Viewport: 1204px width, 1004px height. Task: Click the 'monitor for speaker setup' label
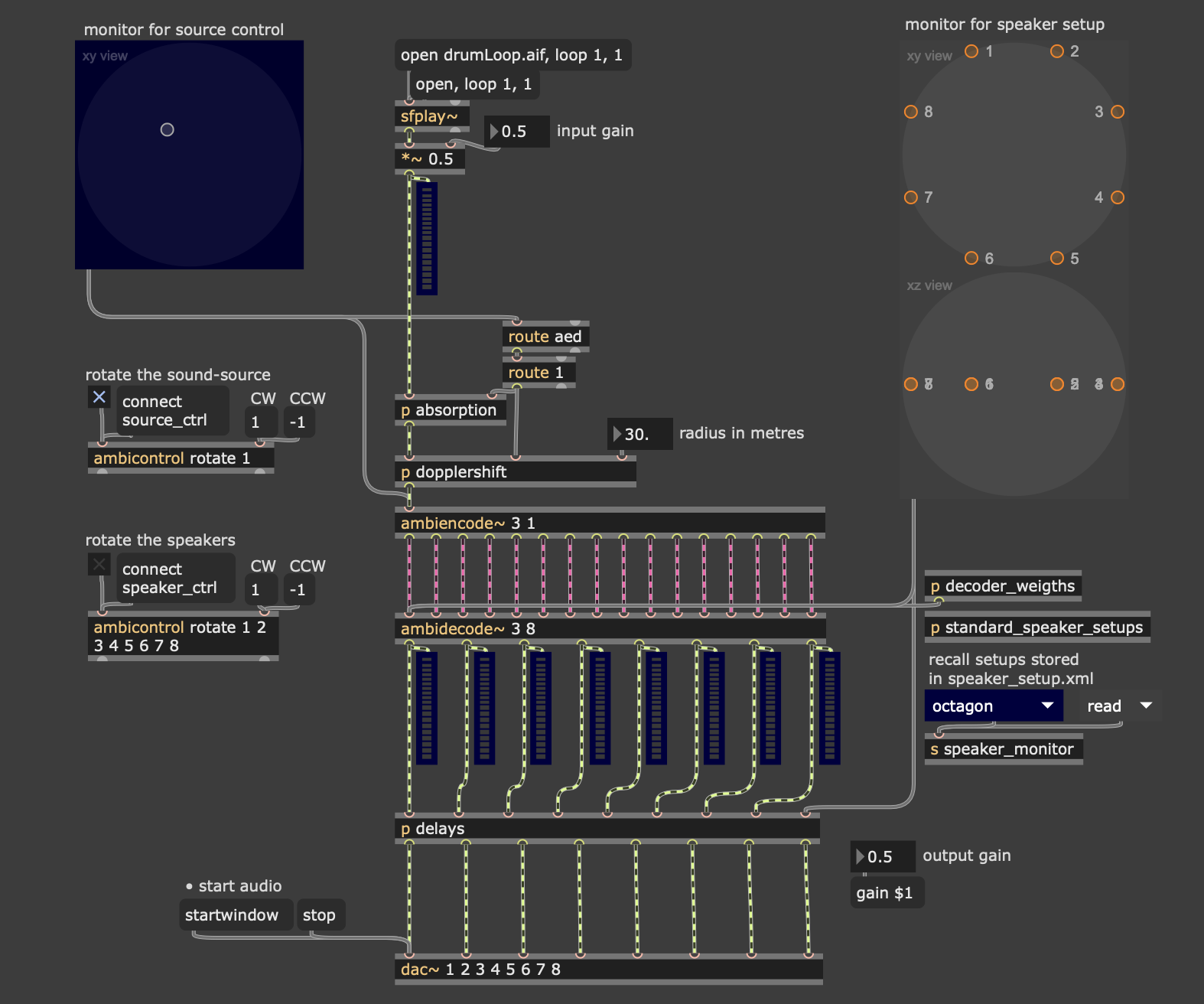click(1005, 24)
